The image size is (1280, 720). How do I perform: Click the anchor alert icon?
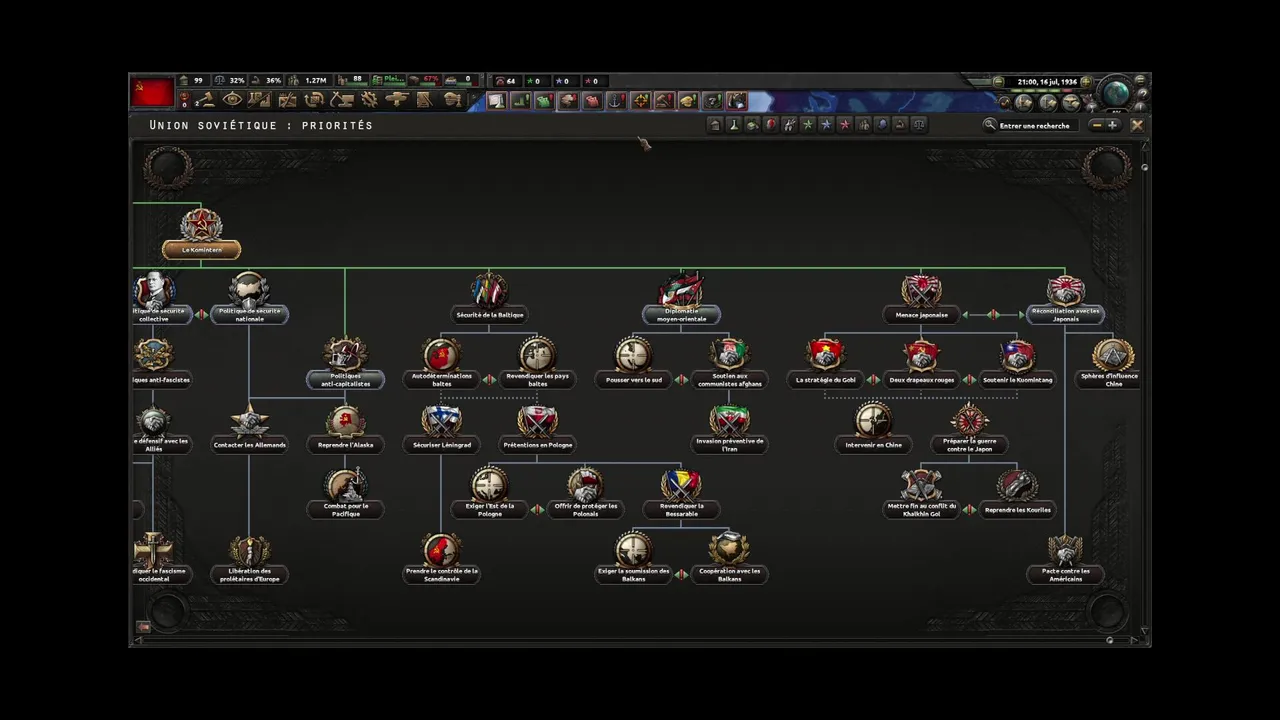[x=616, y=101]
